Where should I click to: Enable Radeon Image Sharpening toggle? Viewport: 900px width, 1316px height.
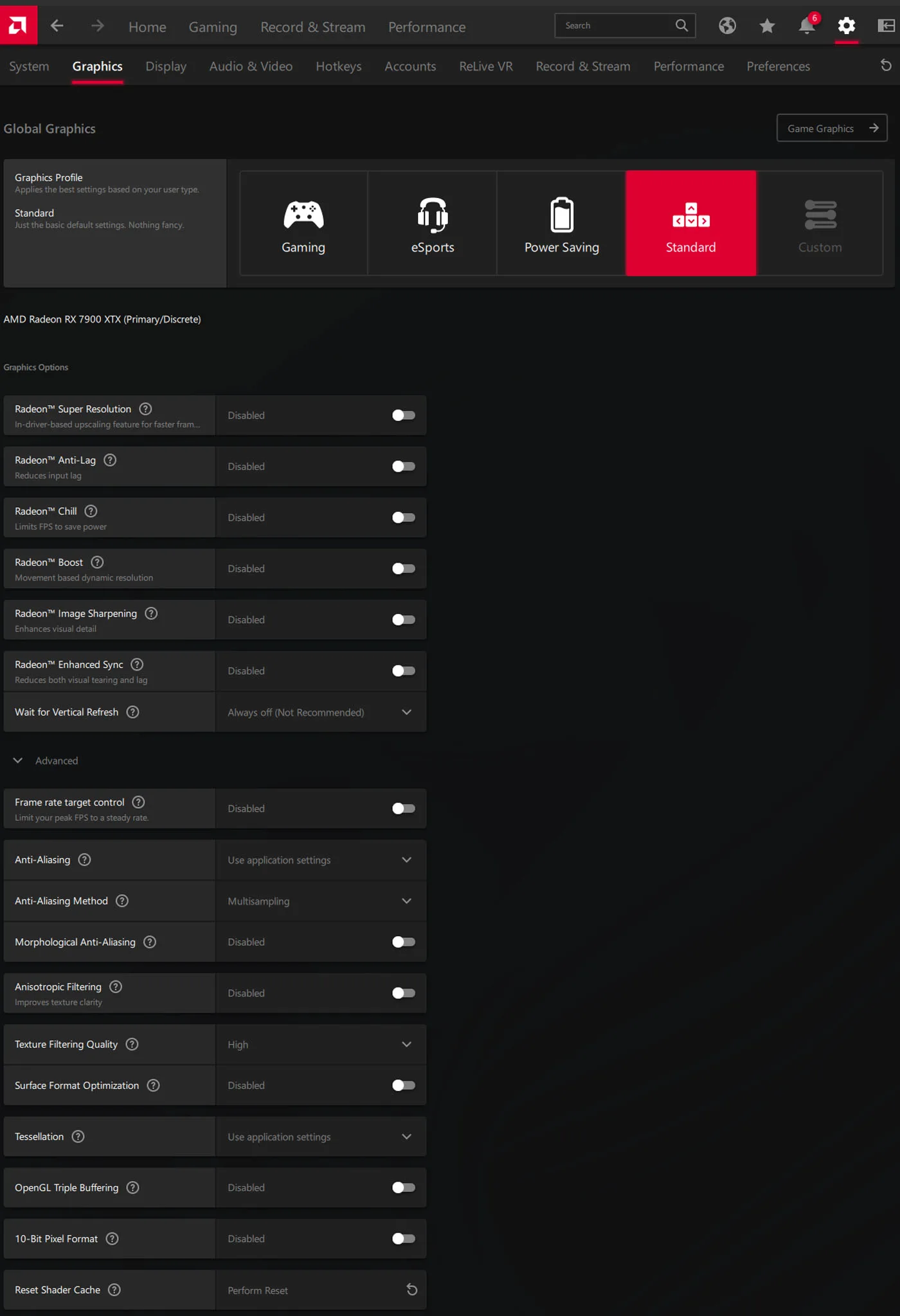point(404,620)
